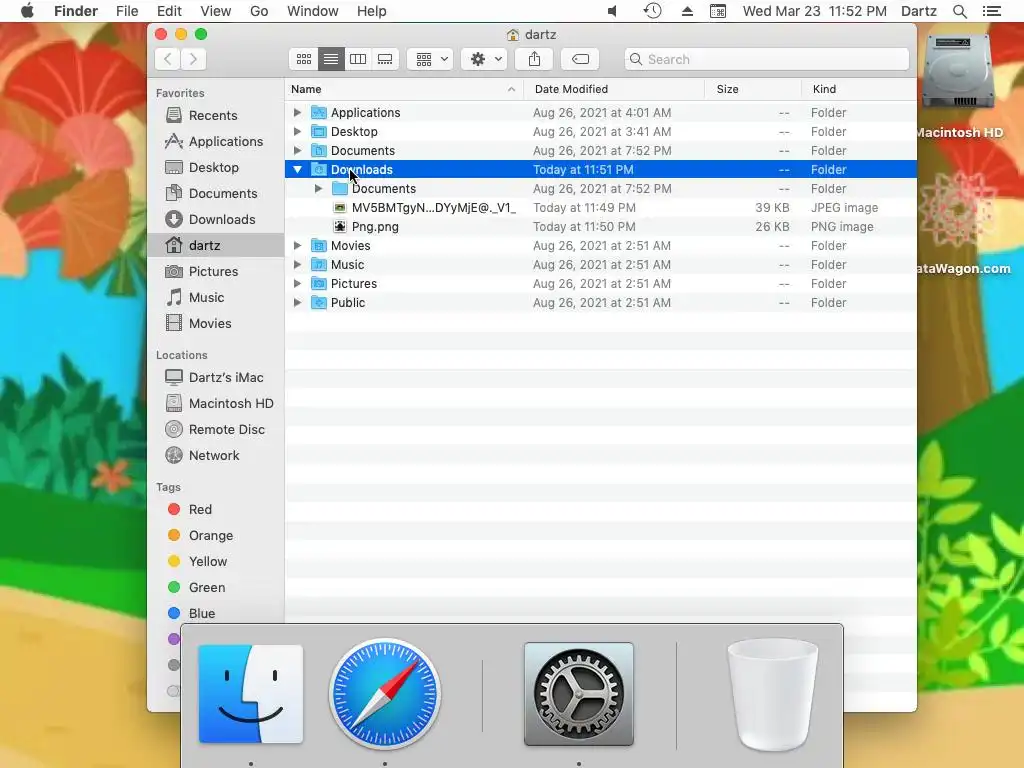This screenshot has width=1024, height=768.
Task: Open the Edit menu
Action: (x=169, y=11)
